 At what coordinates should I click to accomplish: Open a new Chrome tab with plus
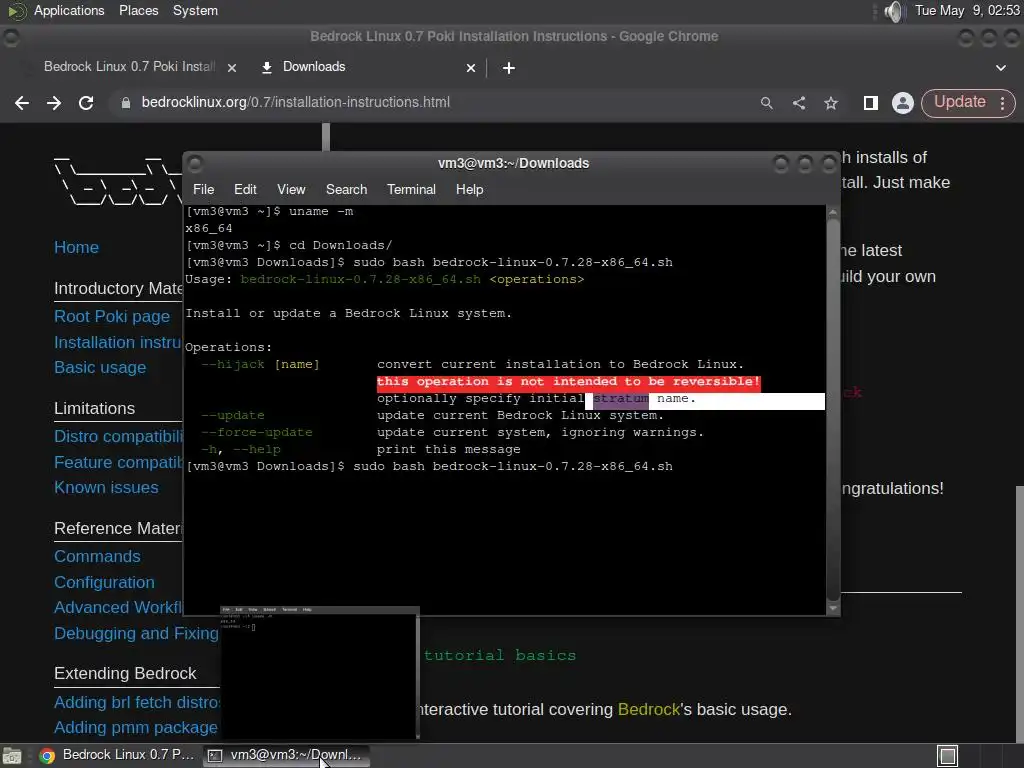[509, 68]
